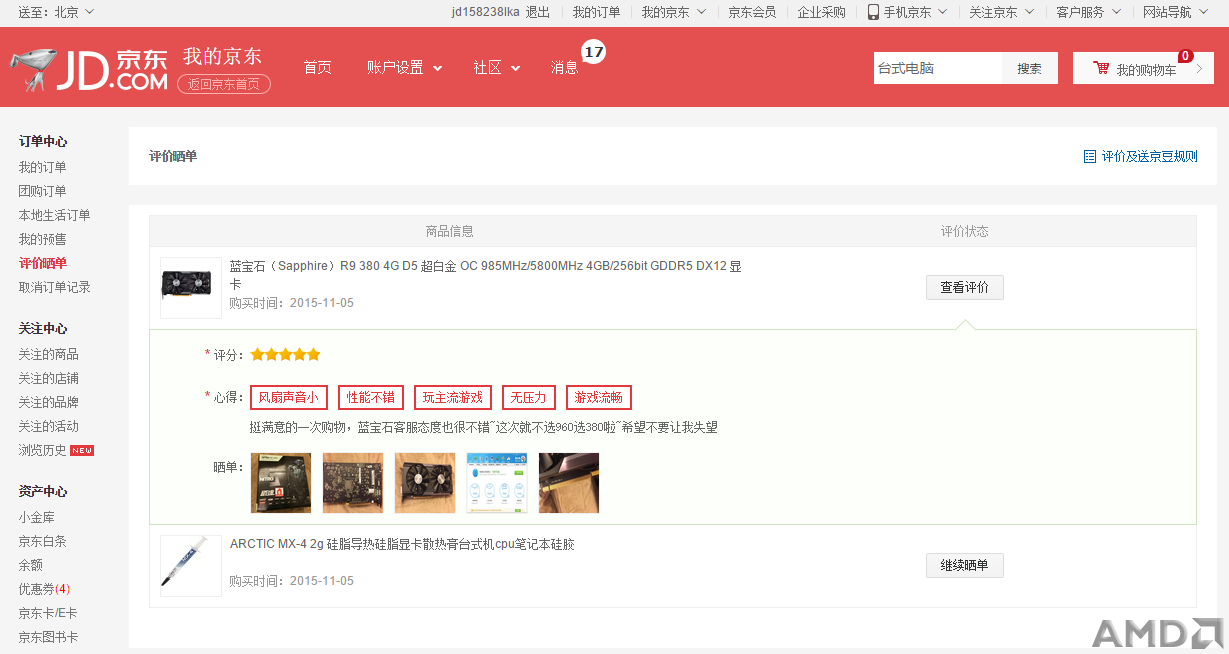Viewport: 1229px width, 654px height.
Task: Click the 性能不错 tag
Action: (371, 397)
